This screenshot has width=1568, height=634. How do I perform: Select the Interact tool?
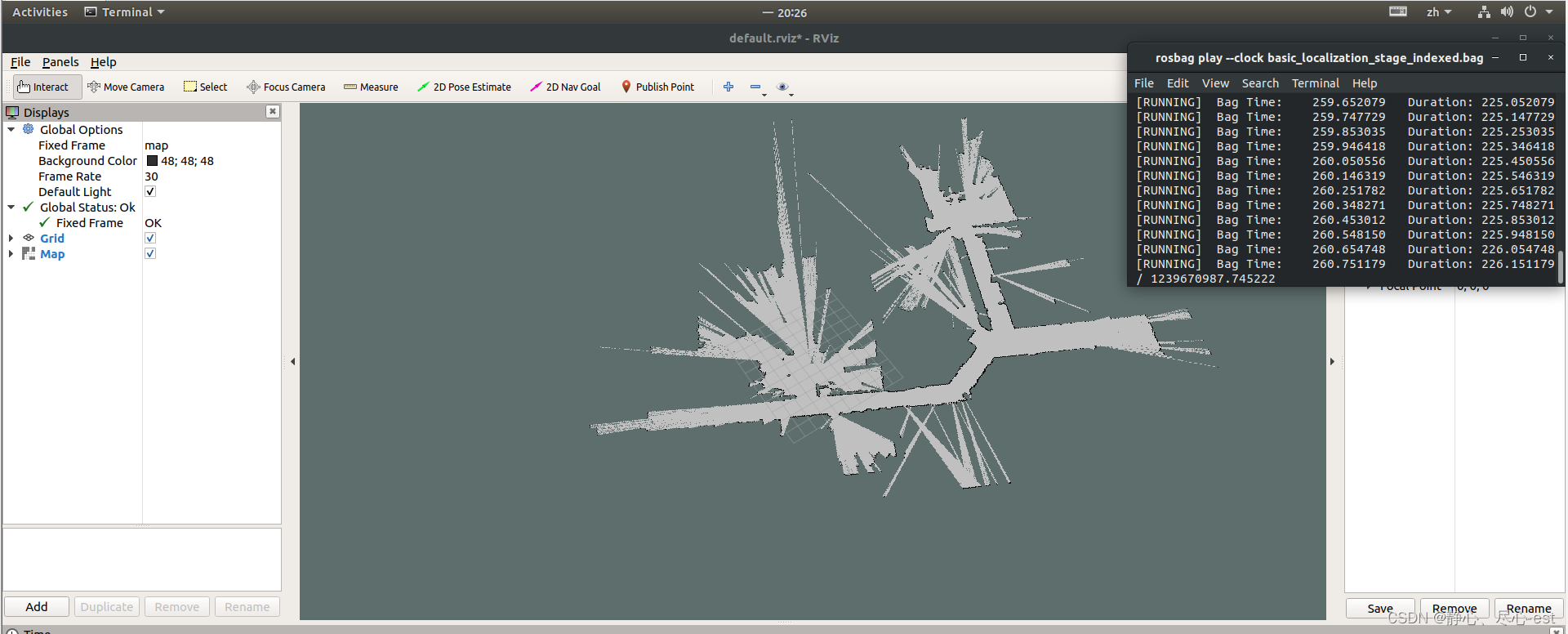(47, 87)
